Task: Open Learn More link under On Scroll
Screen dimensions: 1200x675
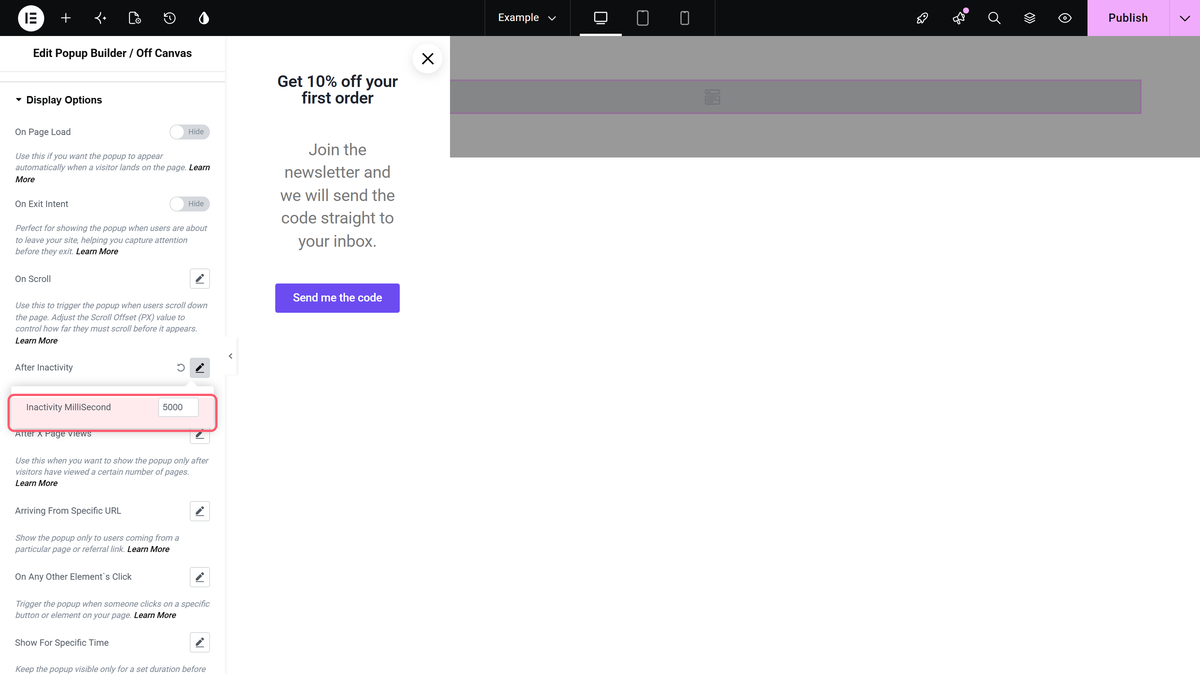Action: [36, 341]
